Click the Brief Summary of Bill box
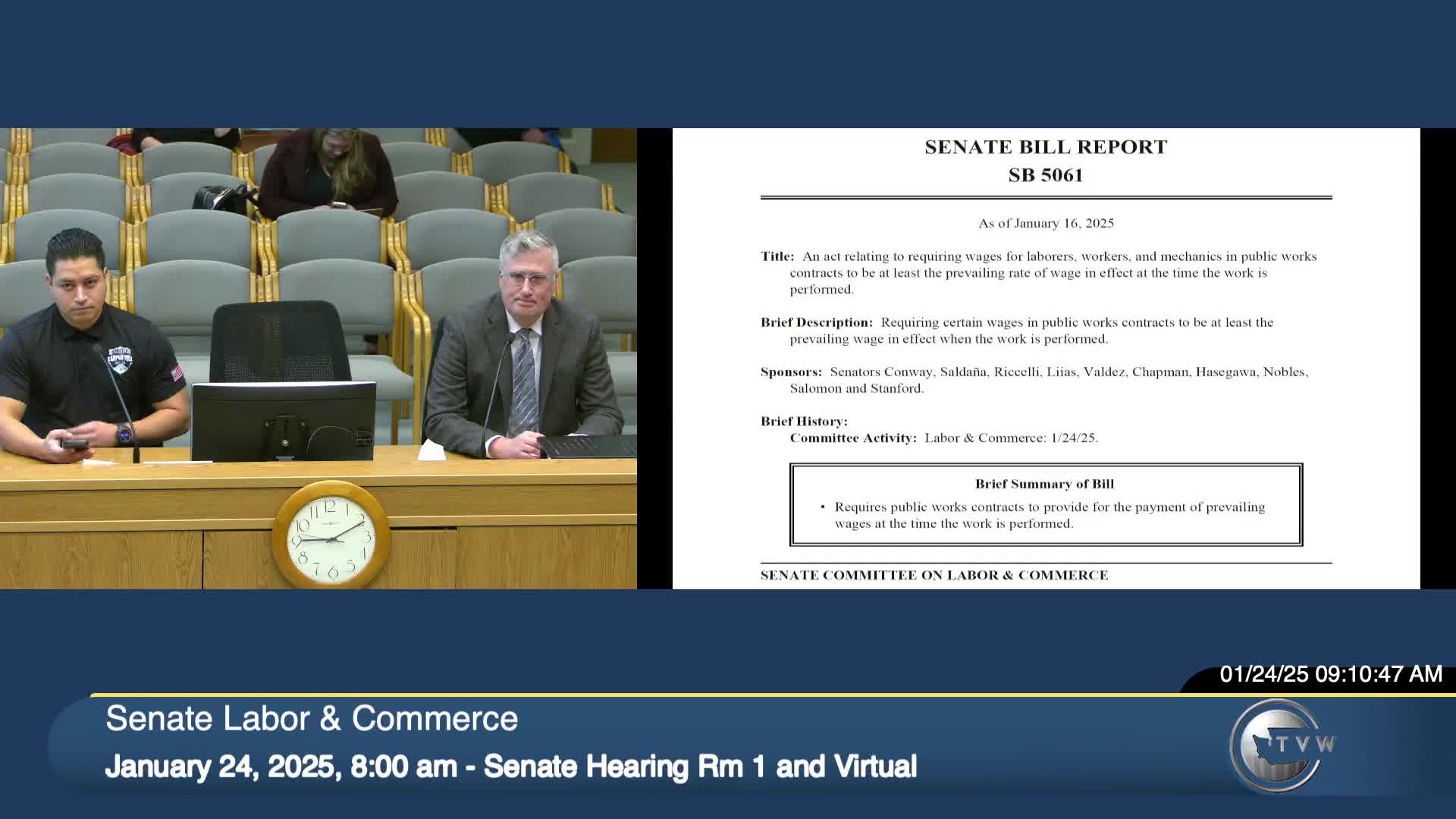This screenshot has height=819, width=1456. 1045,504
